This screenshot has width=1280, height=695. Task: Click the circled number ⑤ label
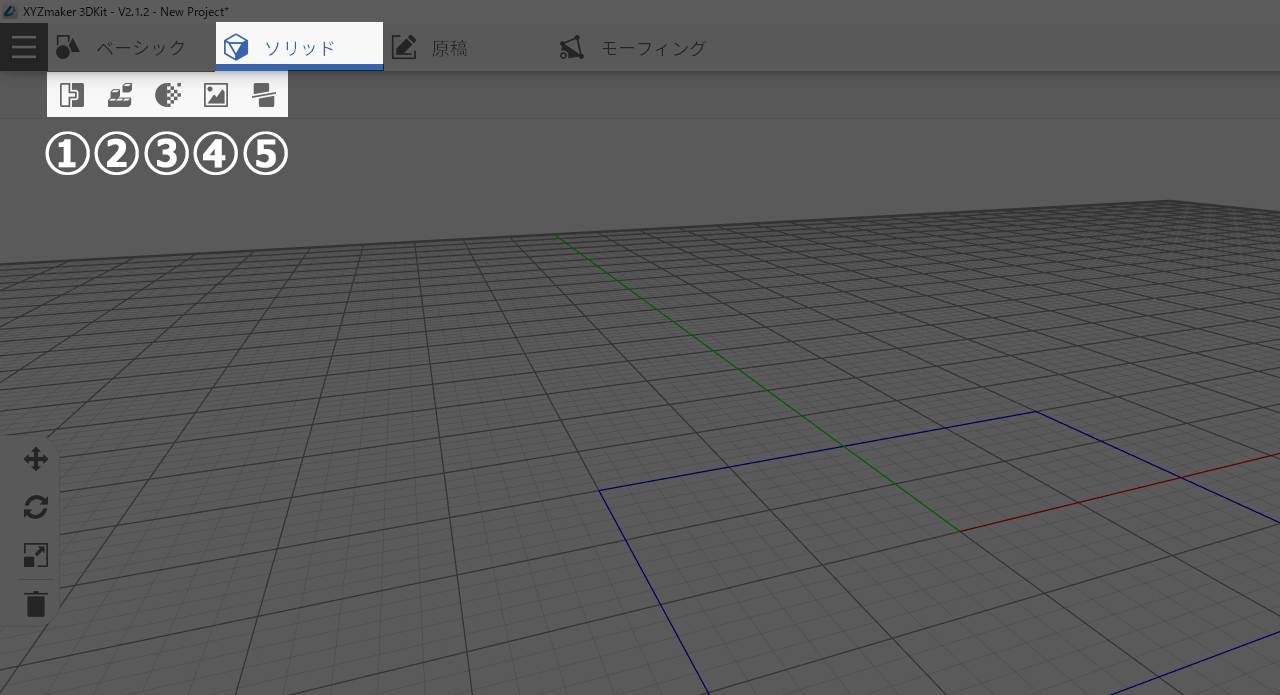point(266,155)
